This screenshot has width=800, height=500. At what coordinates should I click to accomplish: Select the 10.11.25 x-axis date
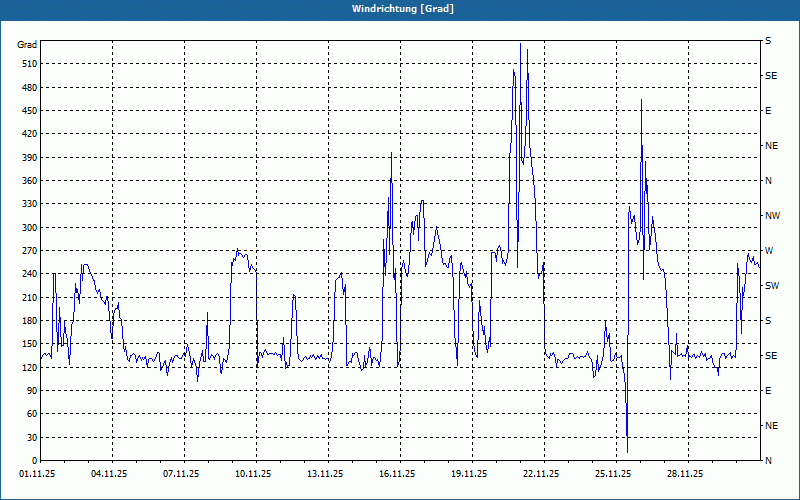coord(253,474)
